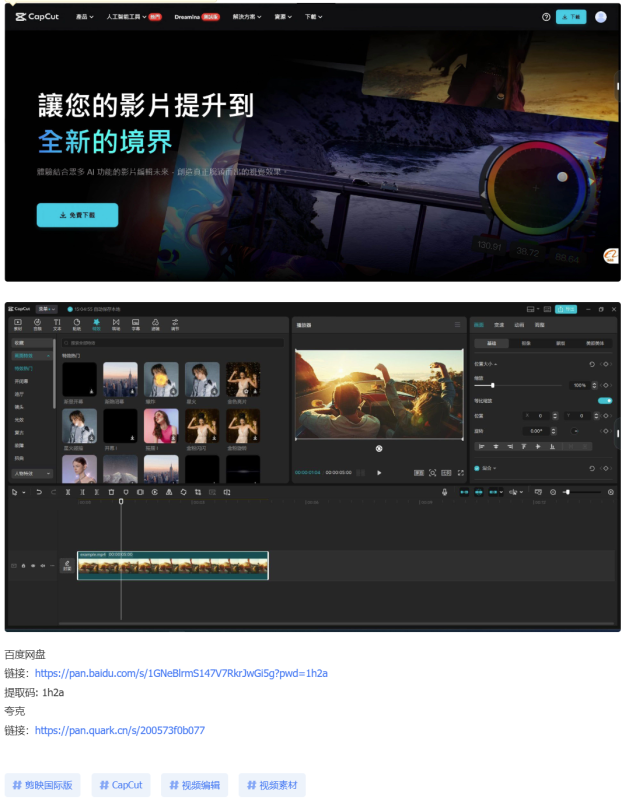This screenshot has width=629, height=800.
Task: Click the lock track icon on the timeline
Action: tap(24, 566)
